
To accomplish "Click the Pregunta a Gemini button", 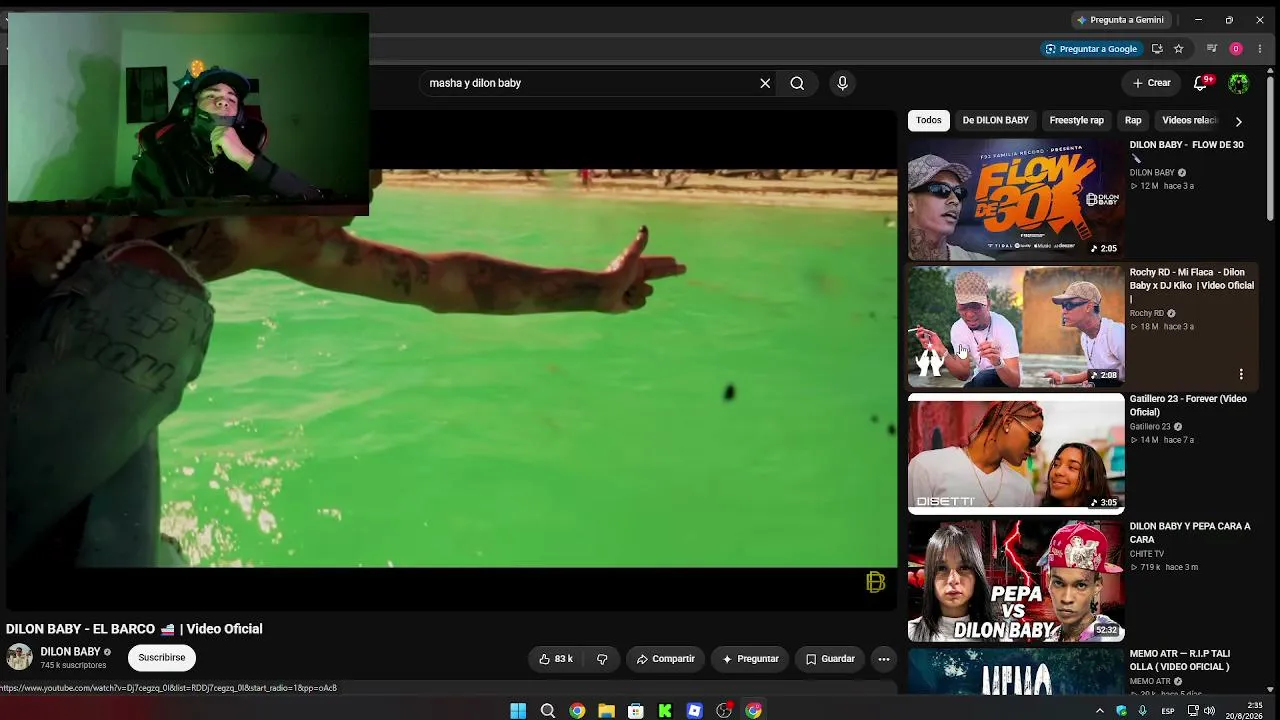I will pyautogui.click(x=1119, y=20).
